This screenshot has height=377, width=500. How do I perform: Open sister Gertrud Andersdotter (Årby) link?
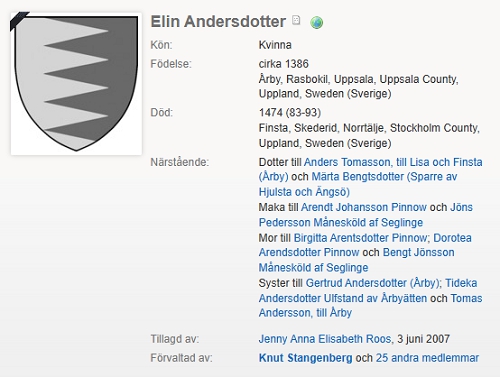click(372, 283)
